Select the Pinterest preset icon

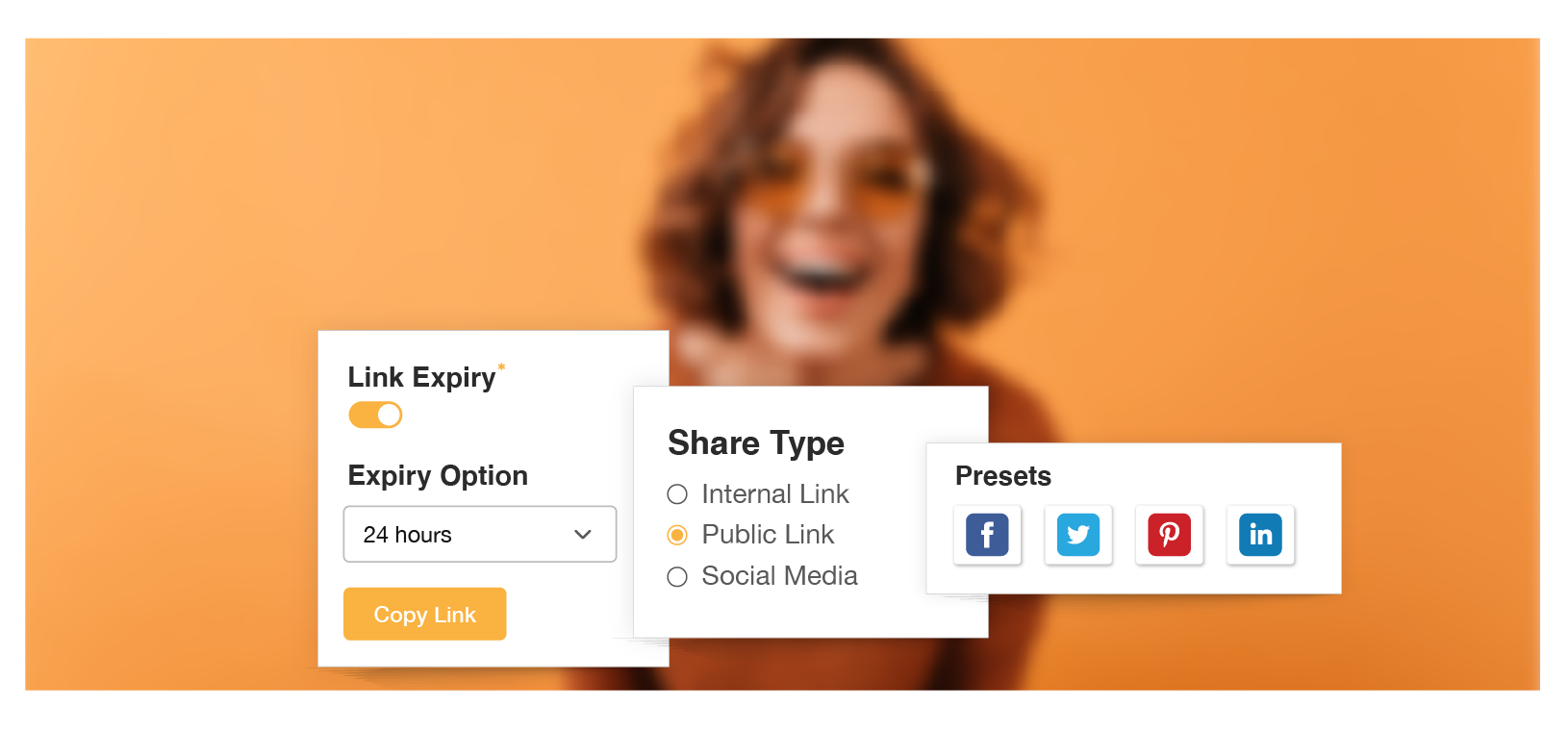(1169, 535)
